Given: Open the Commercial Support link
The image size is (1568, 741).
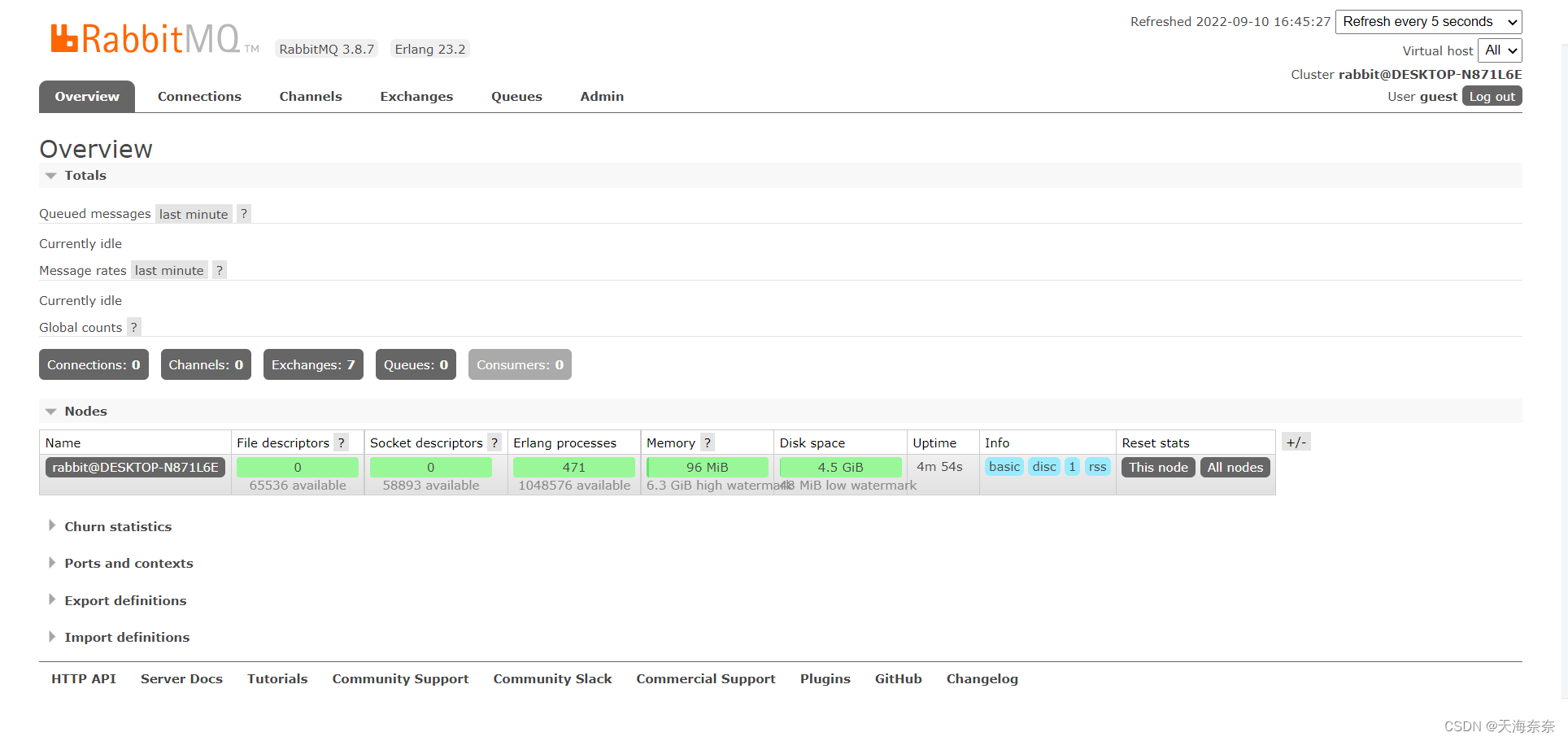Looking at the screenshot, I should coord(706,678).
